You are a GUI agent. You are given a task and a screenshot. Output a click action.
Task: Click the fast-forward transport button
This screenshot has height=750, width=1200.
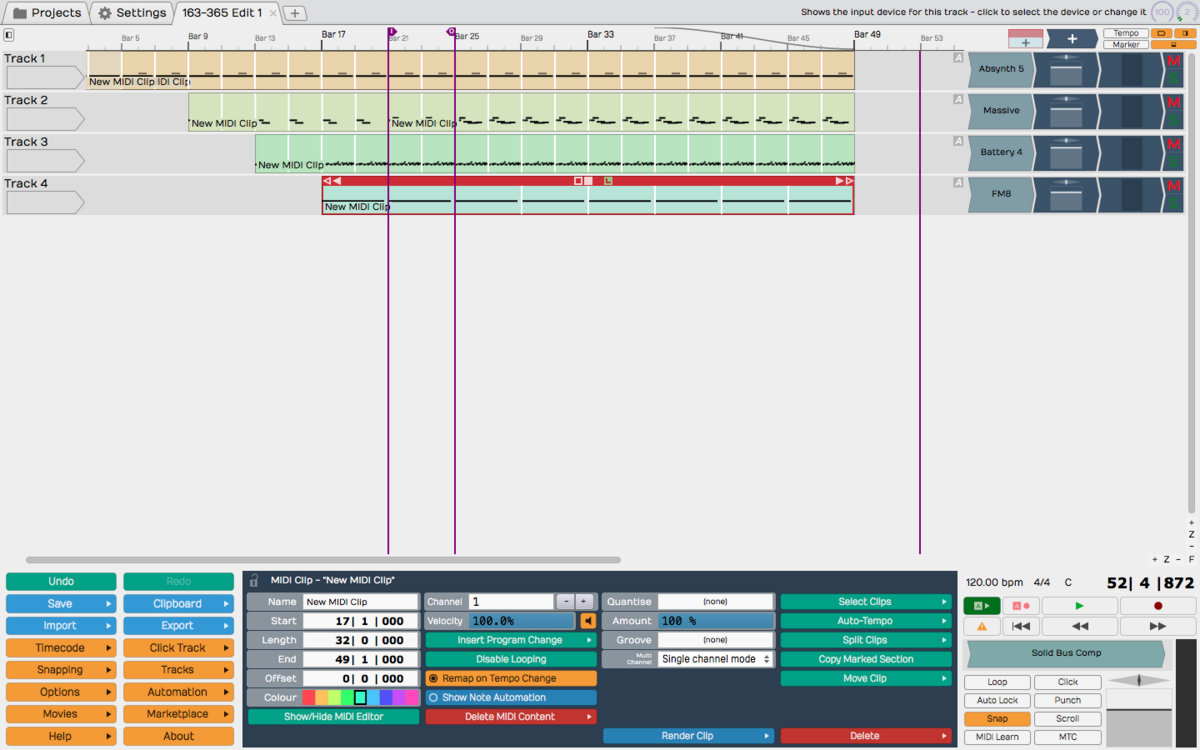(x=1158, y=626)
